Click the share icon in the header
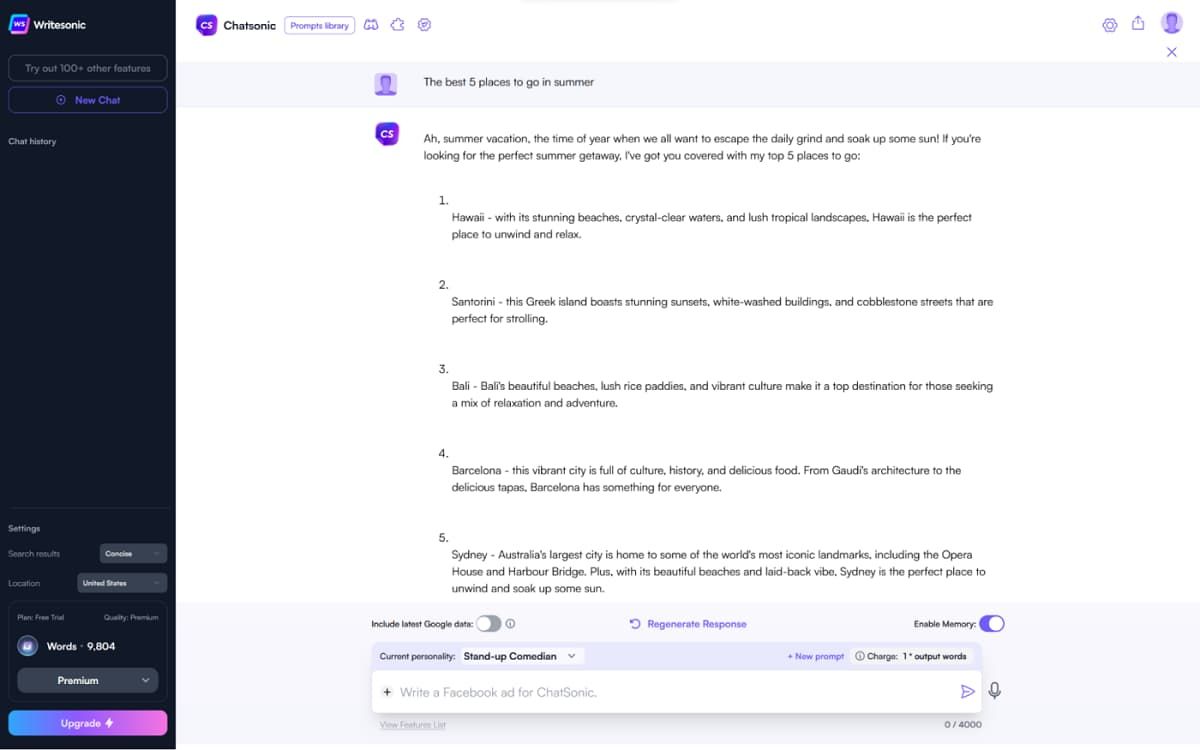The image size is (1200, 750). pyautogui.click(x=1138, y=24)
